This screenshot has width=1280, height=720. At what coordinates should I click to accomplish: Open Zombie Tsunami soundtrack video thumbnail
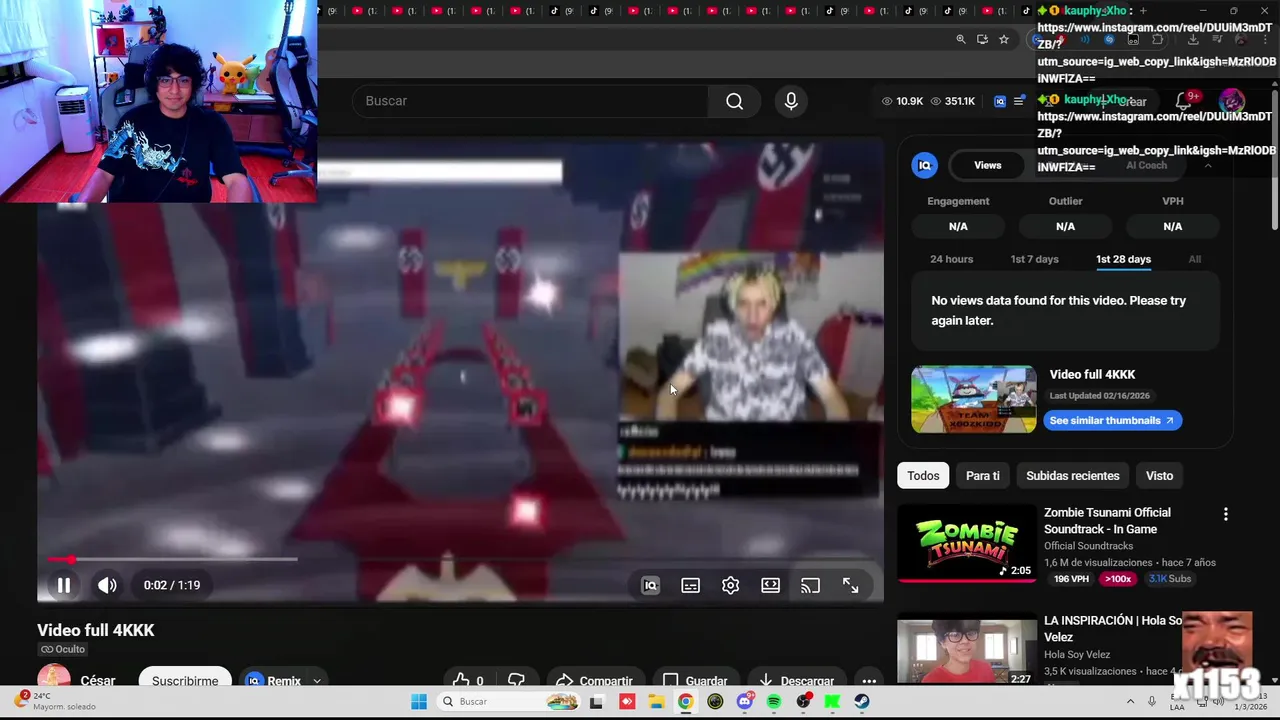click(x=966, y=543)
